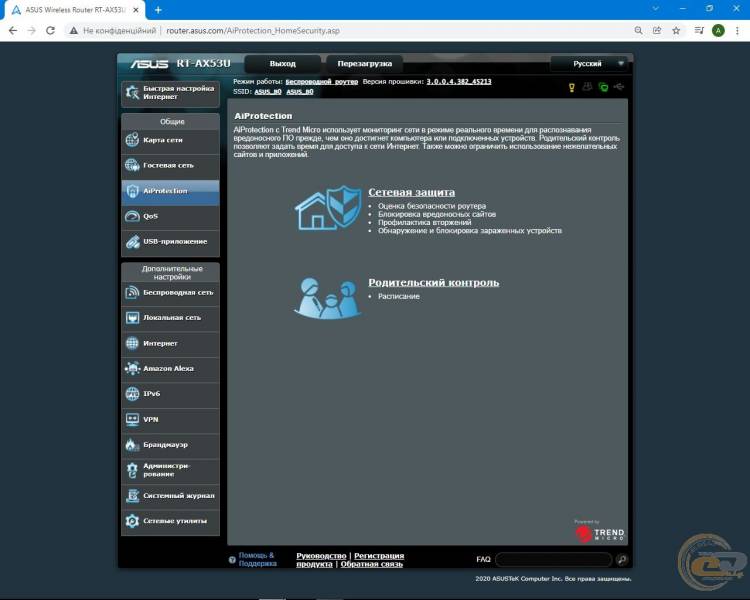Screen dimensions: 750x600
Task: Focus the FAQ search input field
Action: tap(554, 559)
